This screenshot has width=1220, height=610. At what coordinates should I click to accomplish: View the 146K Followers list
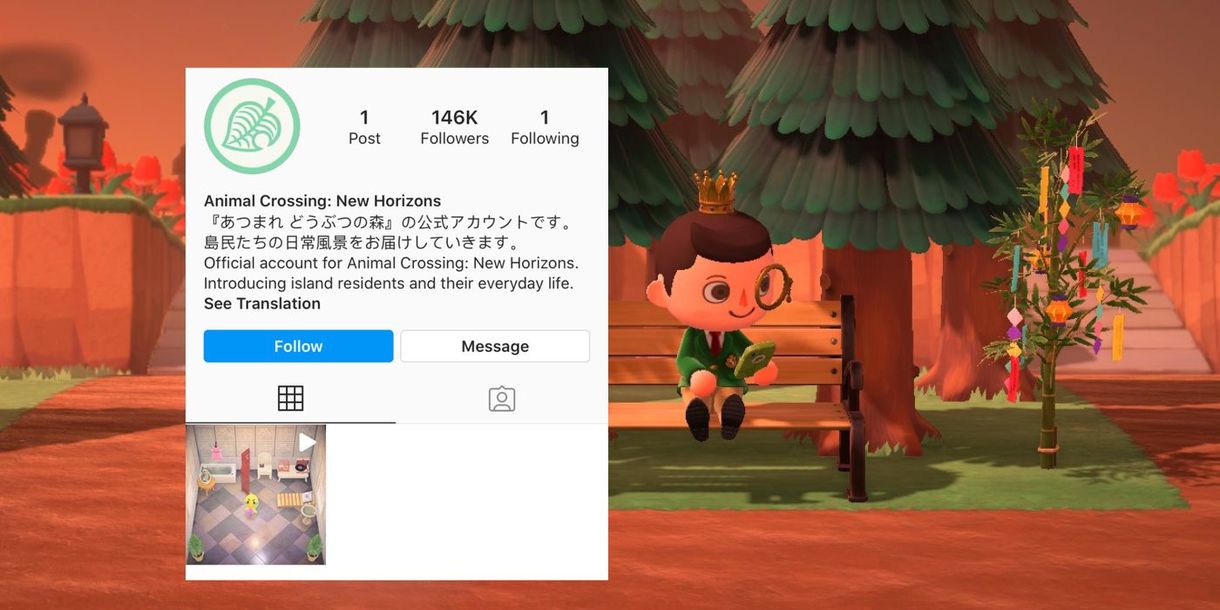click(454, 127)
